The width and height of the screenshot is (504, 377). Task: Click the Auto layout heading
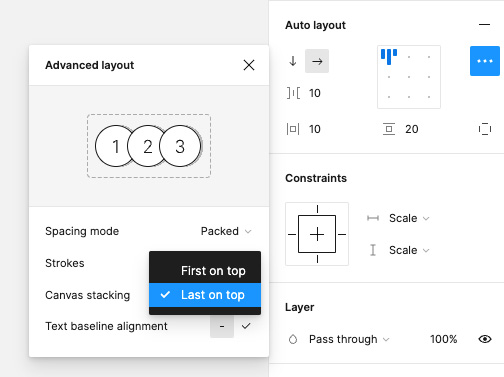(x=315, y=25)
